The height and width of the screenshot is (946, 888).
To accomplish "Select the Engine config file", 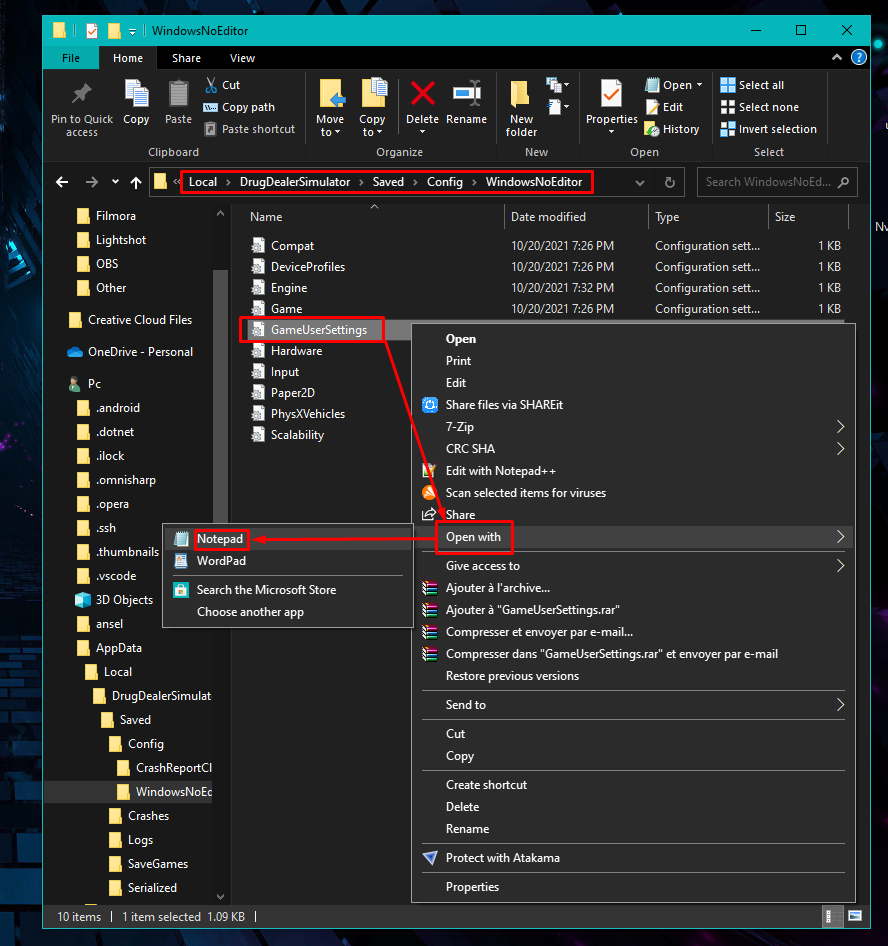I will pyautogui.click(x=288, y=288).
